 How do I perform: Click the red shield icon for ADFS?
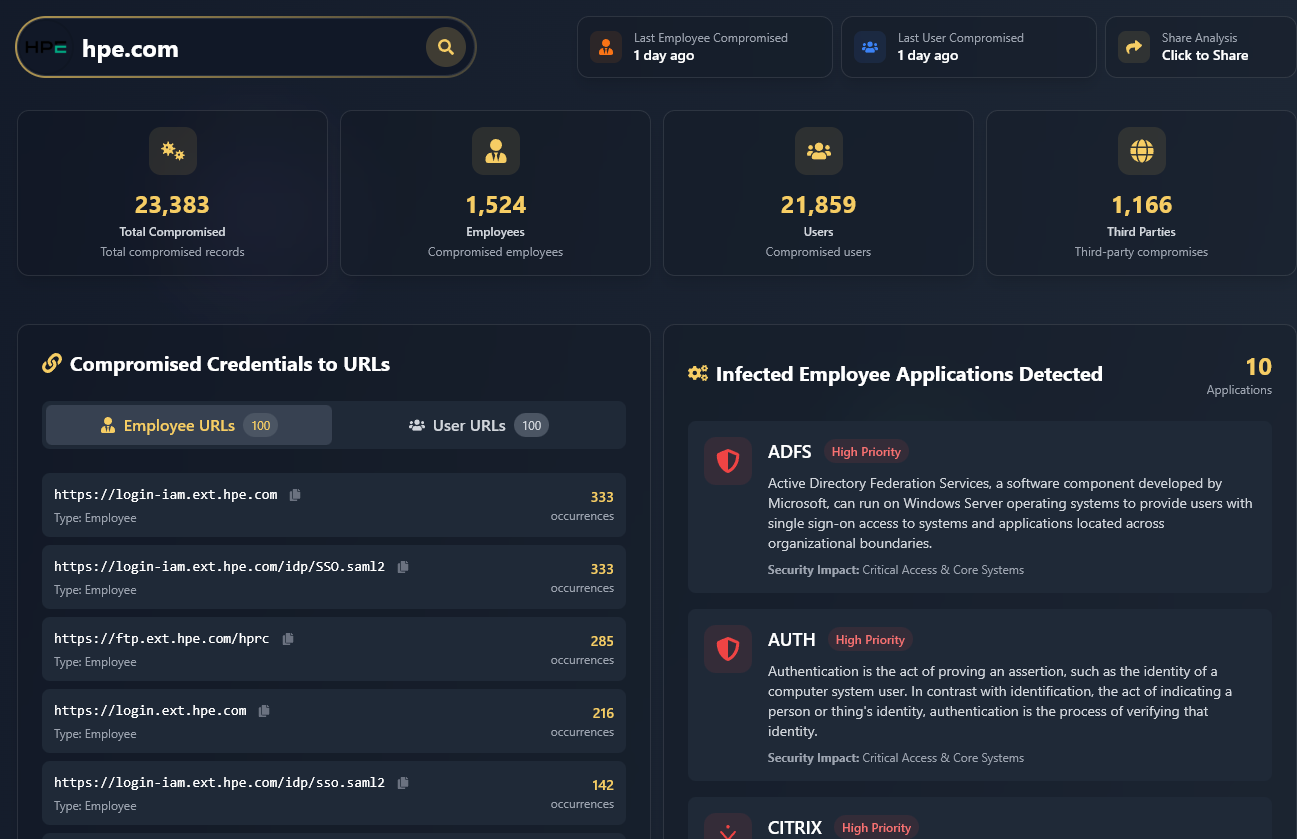click(x=728, y=461)
